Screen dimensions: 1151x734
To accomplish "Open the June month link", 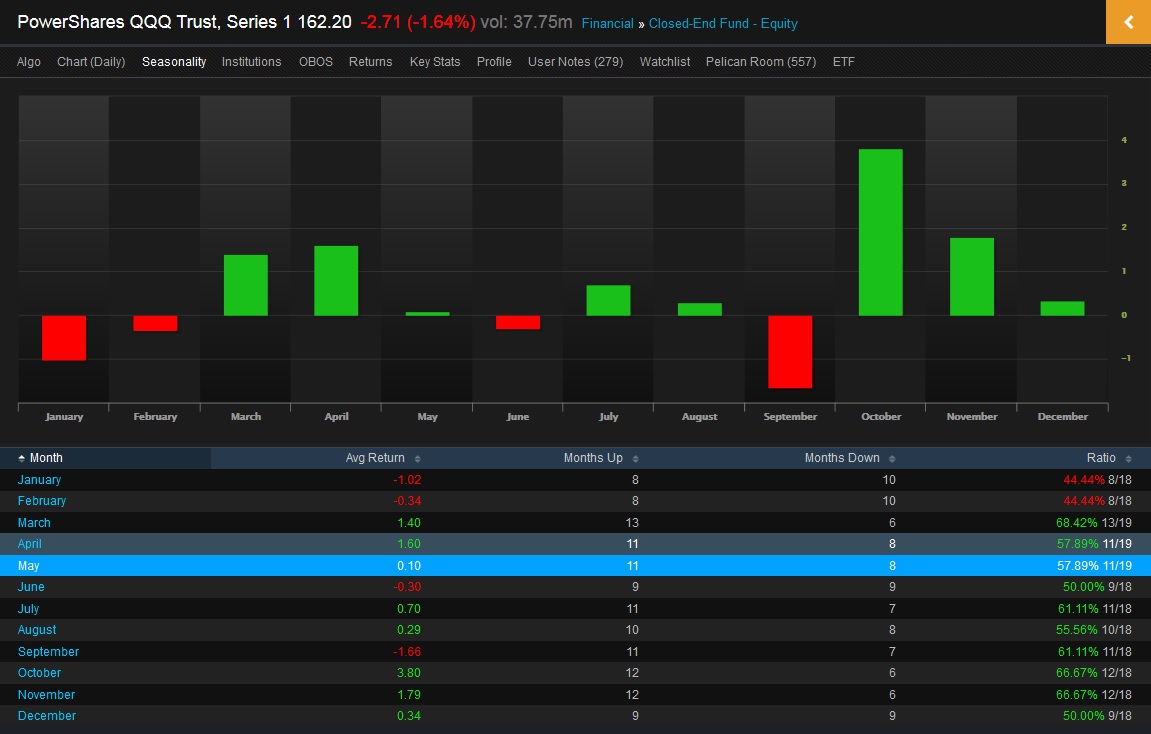I will click(x=31, y=587).
